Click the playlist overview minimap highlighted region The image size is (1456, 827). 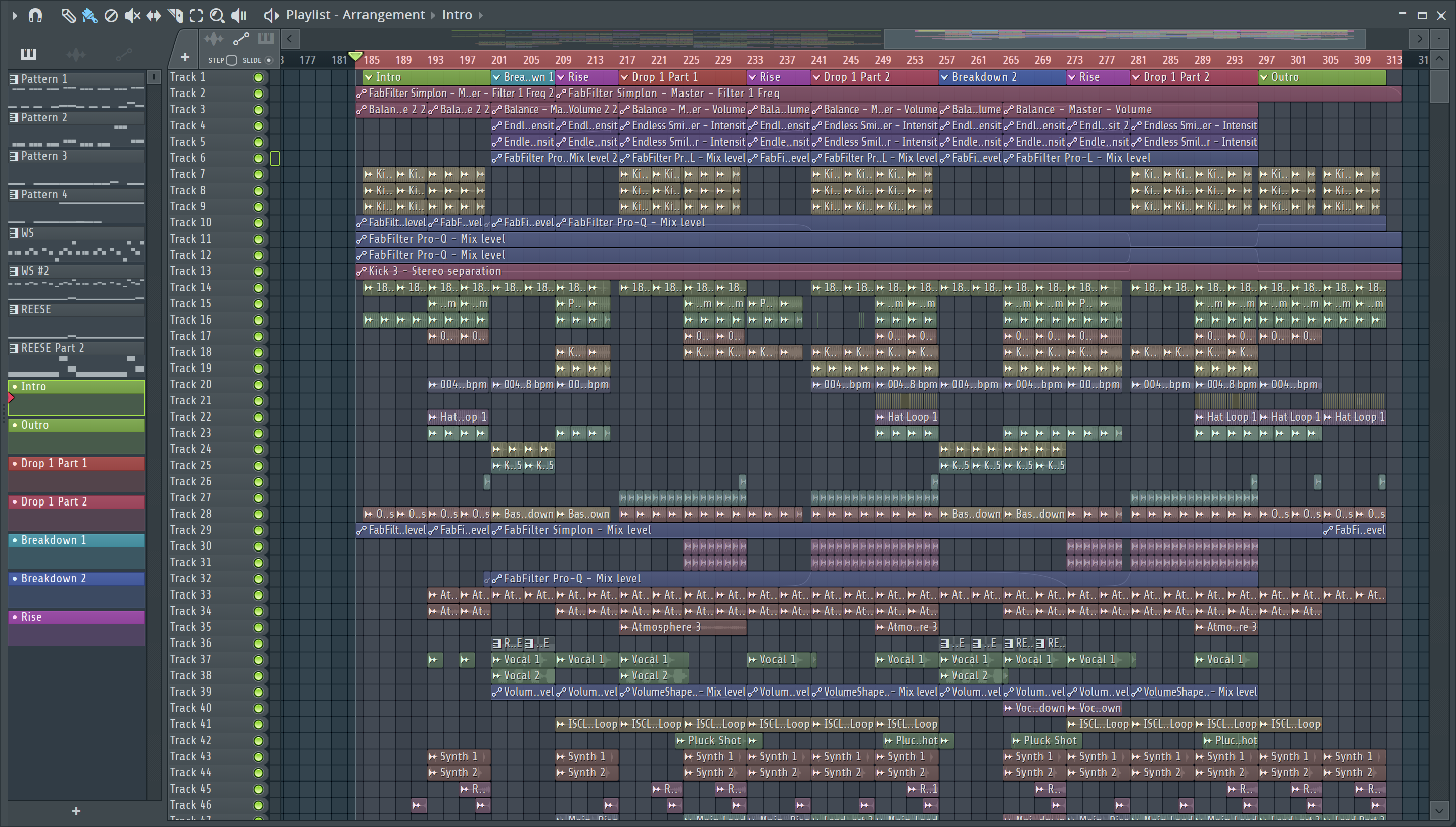pos(1124,38)
